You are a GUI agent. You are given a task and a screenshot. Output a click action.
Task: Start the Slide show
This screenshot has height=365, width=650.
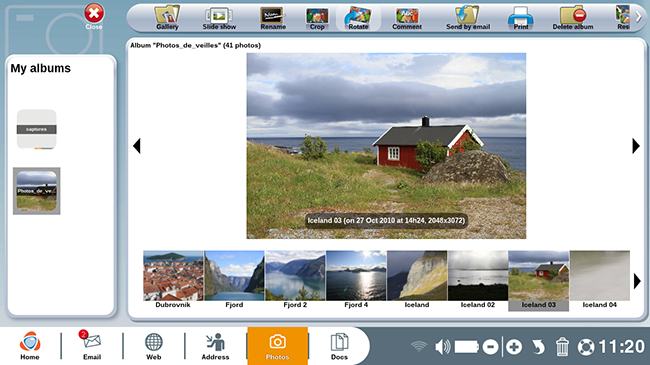coord(219,18)
